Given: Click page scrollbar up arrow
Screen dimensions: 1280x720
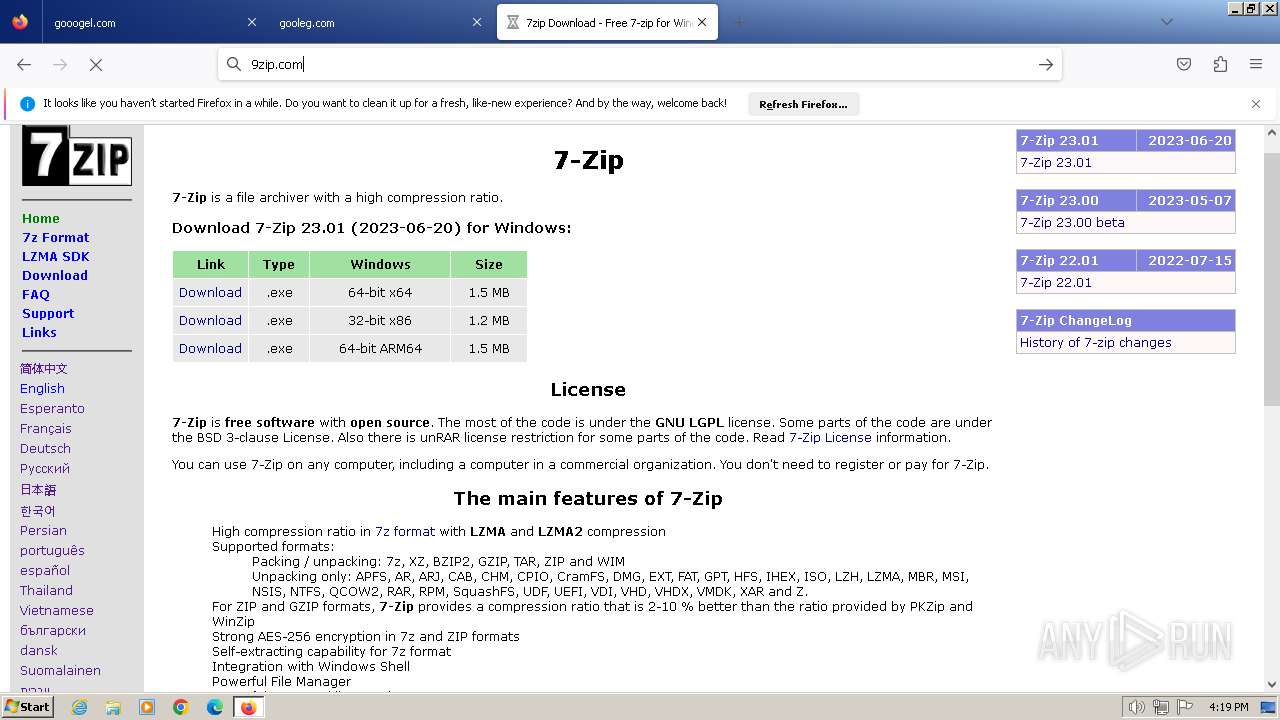Looking at the screenshot, I should point(1272,132).
